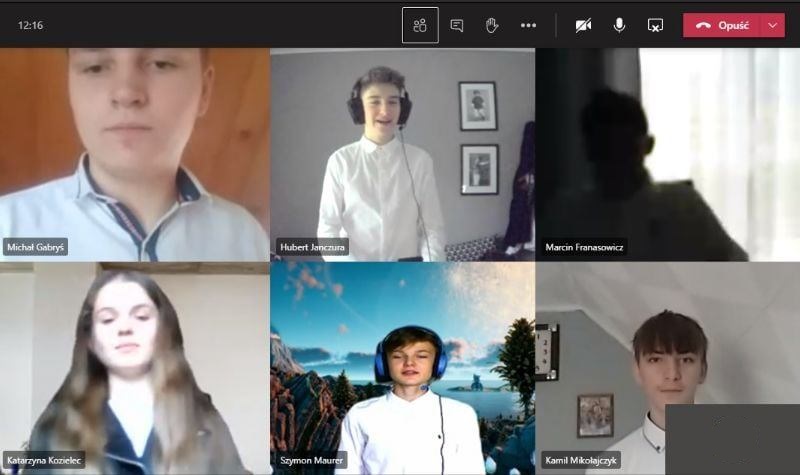Select Katarzyna Kozielec video tile
The height and width of the screenshot is (475, 800).
[134, 369]
